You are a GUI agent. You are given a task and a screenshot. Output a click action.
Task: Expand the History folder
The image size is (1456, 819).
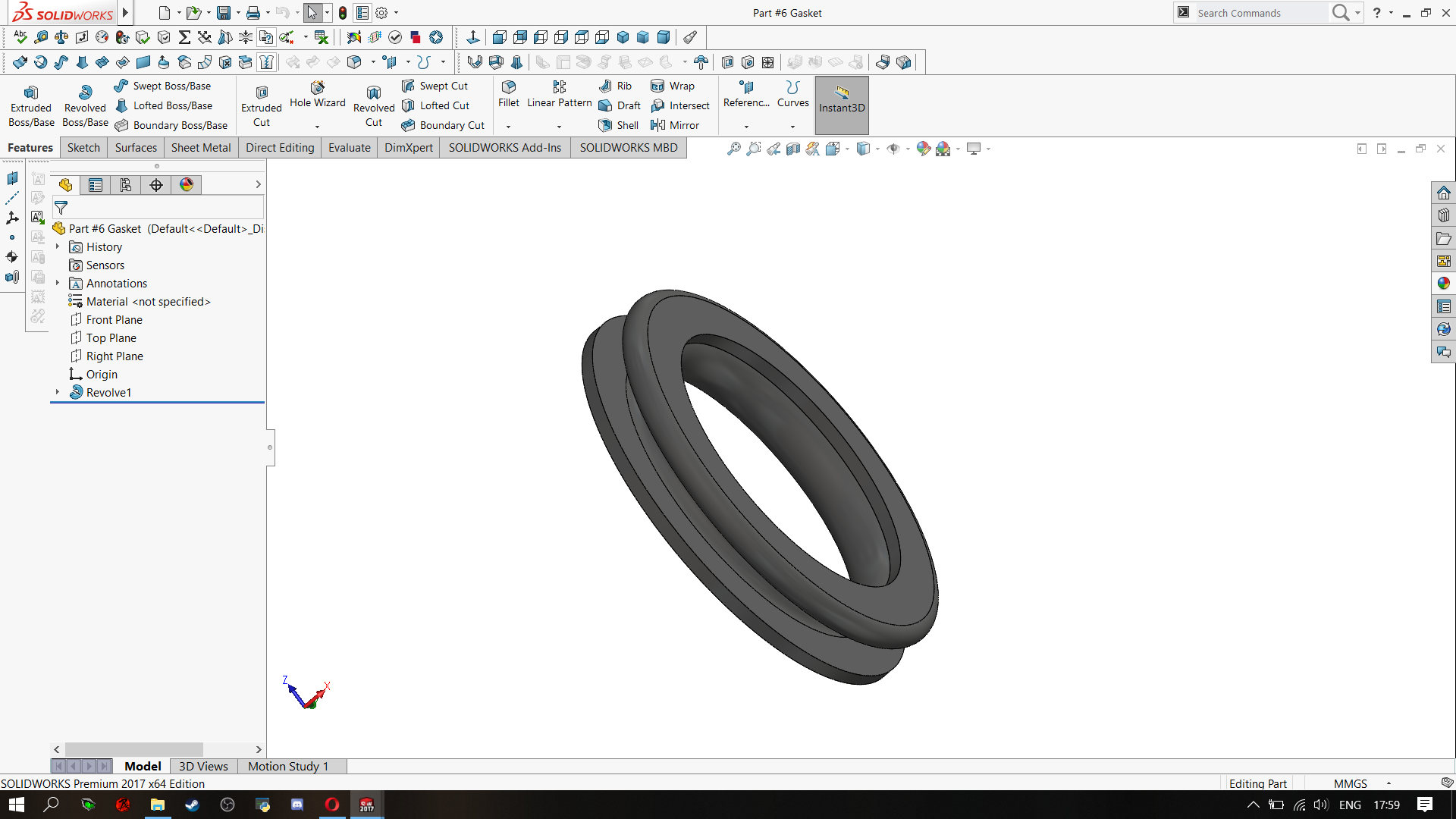[x=58, y=246]
